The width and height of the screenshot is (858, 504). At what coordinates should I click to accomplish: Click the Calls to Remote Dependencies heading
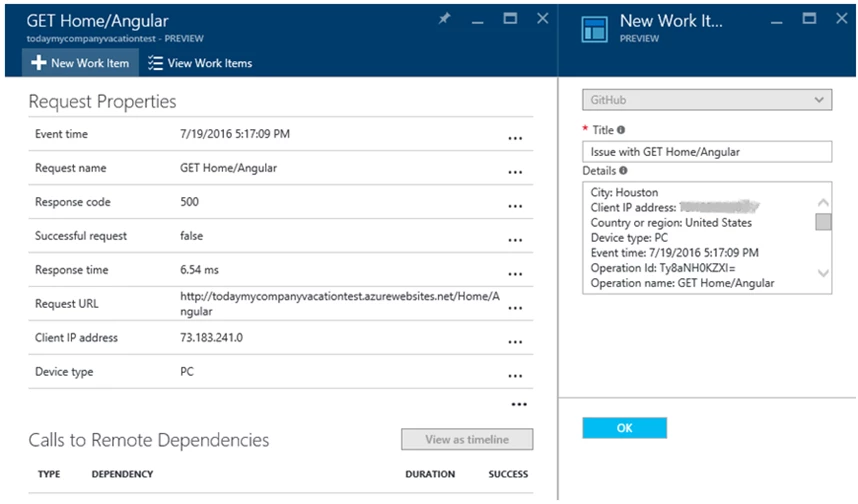(149, 440)
